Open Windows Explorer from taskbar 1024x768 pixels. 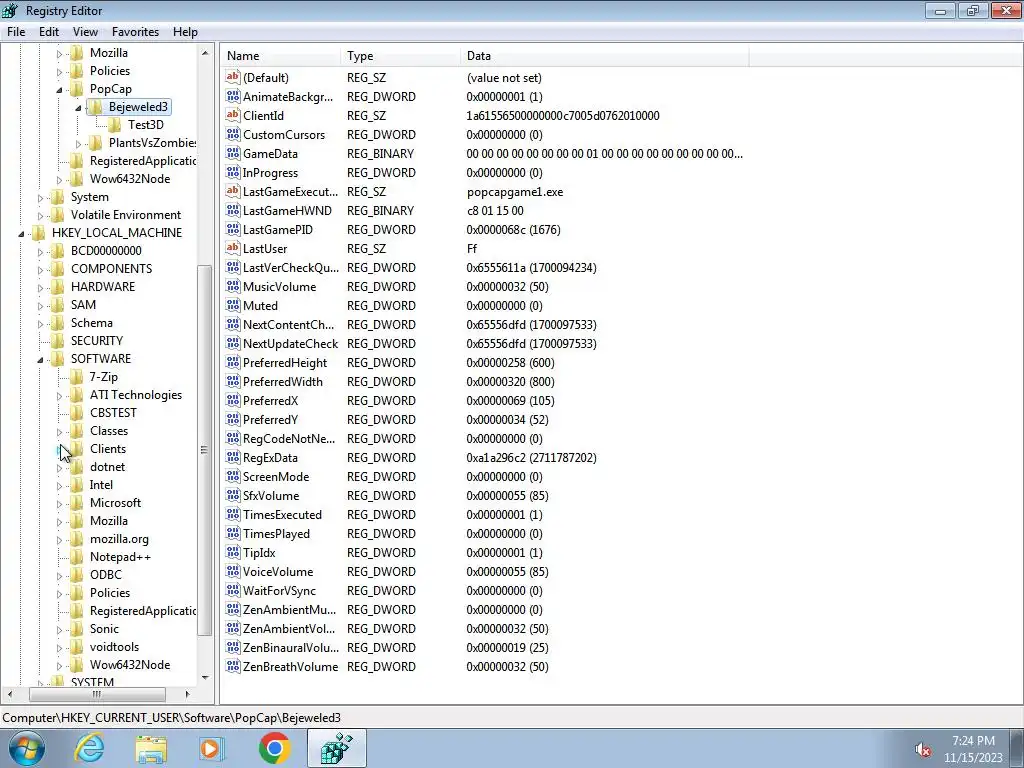[152, 748]
